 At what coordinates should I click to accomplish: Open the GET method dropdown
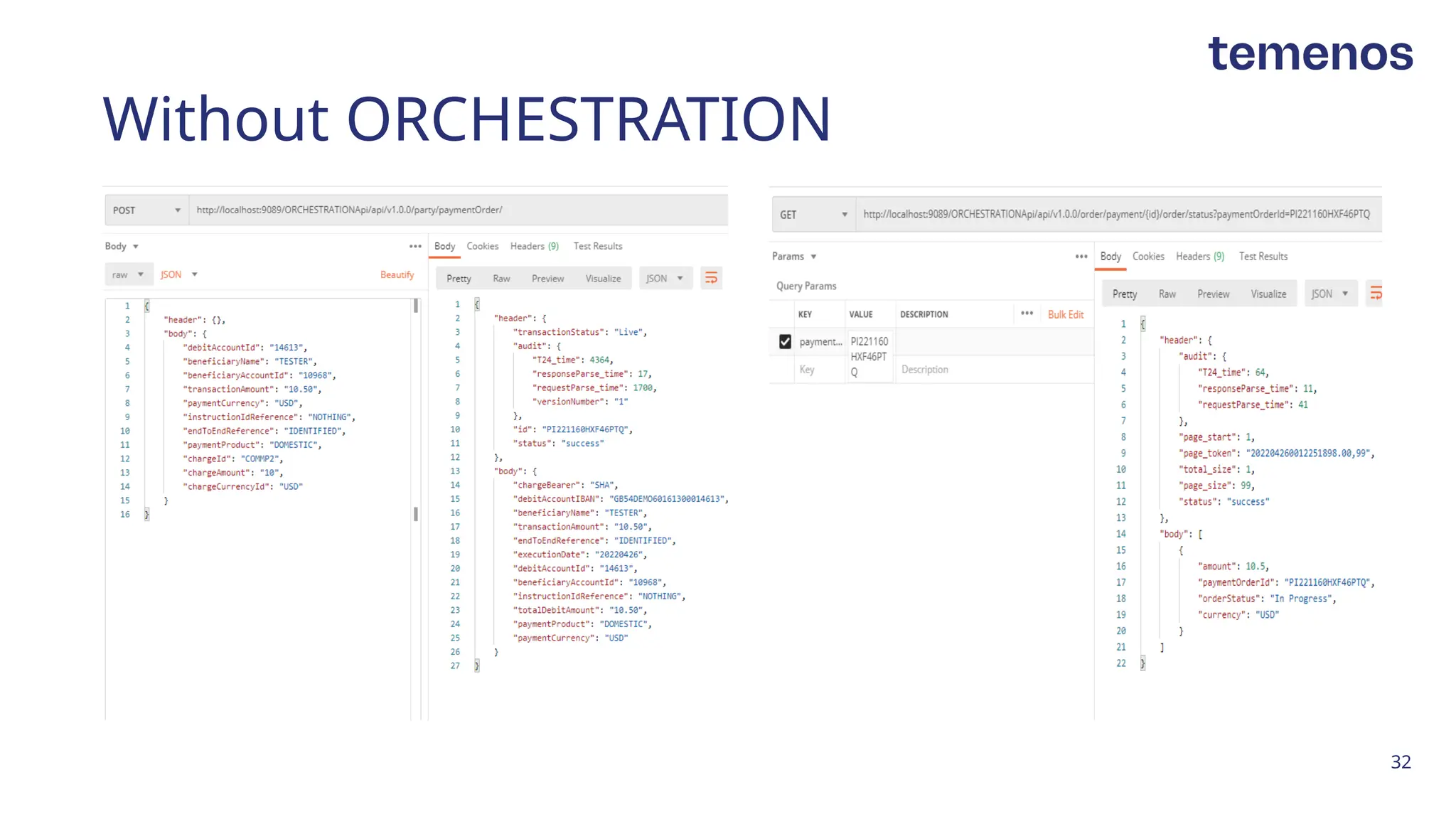coord(813,215)
